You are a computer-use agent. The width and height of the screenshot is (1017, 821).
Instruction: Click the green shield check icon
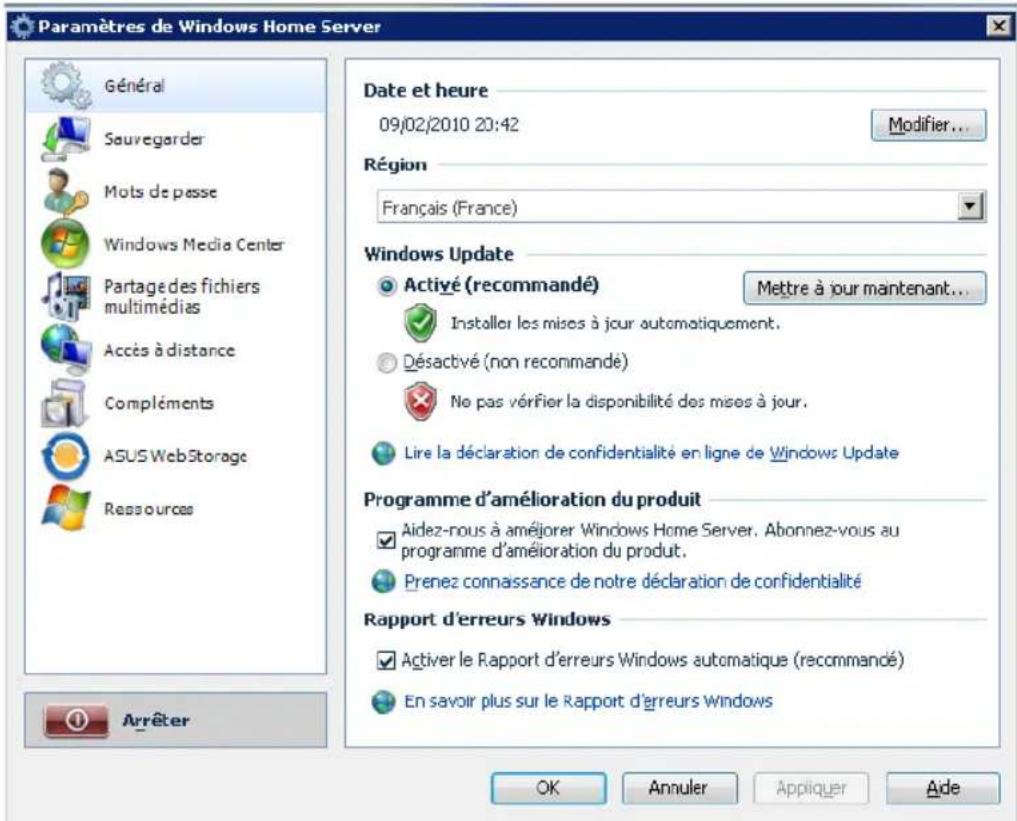pos(420,324)
